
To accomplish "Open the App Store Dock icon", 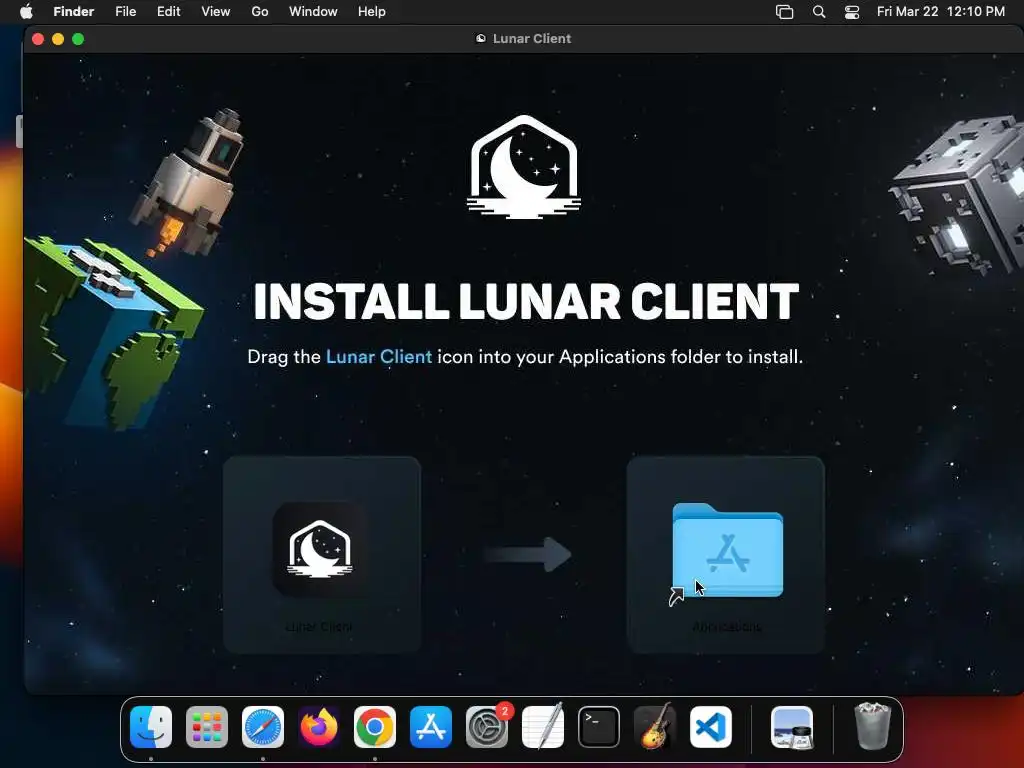I will [x=431, y=727].
